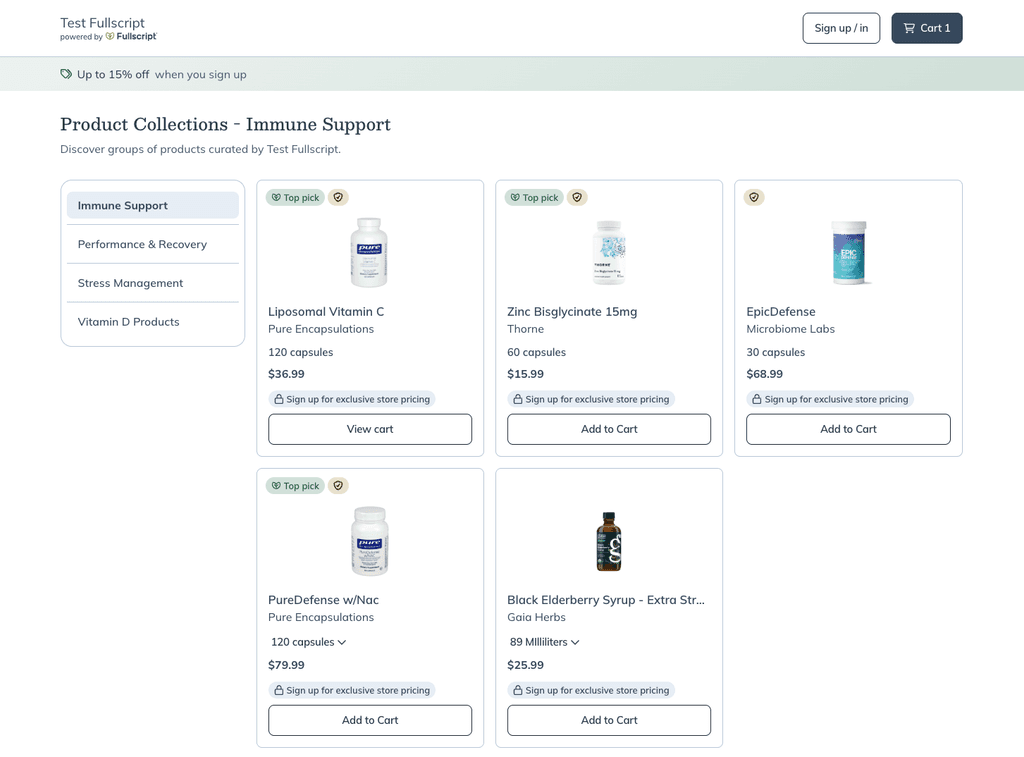Click Top pick badge on Liposomal Vitamin C
Screen dimensions: 1024x757
tap(295, 197)
